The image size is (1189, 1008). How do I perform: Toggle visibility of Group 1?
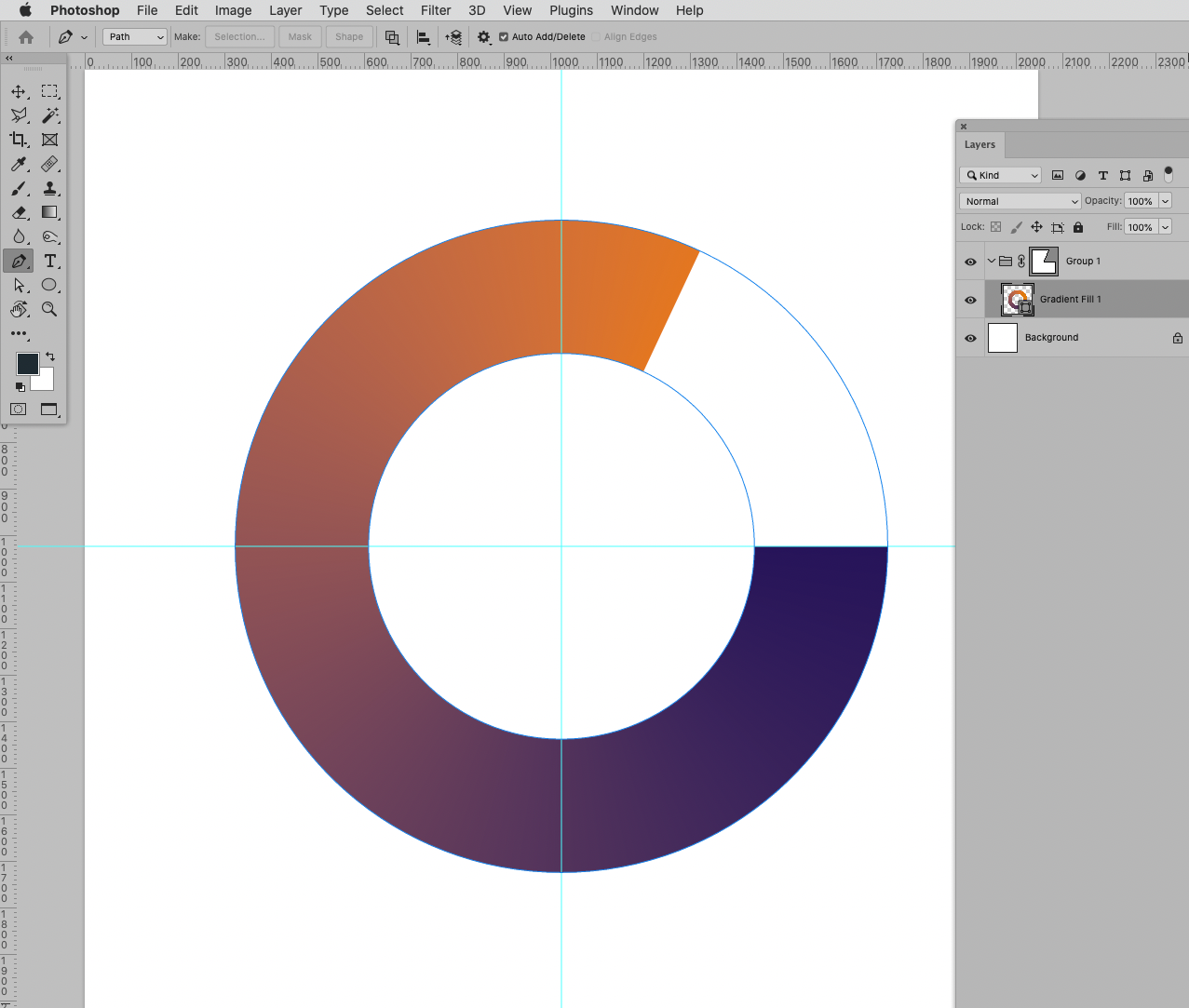click(x=970, y=262)
